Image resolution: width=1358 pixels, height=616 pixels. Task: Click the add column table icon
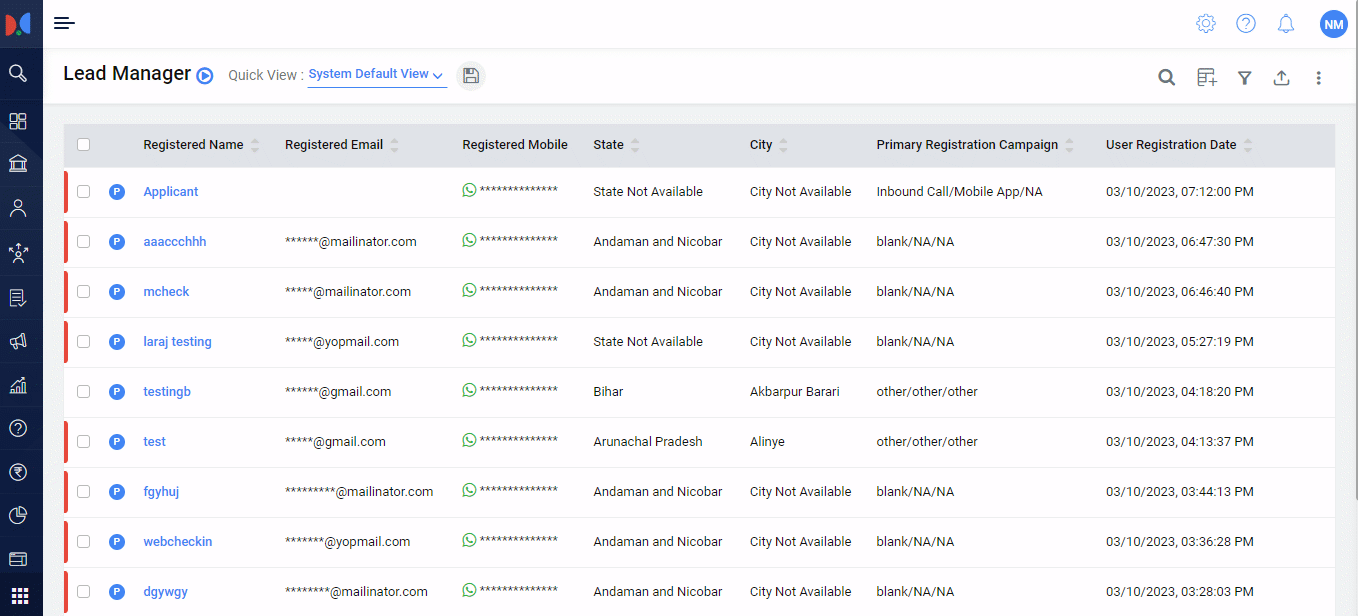pos(1207,77)
